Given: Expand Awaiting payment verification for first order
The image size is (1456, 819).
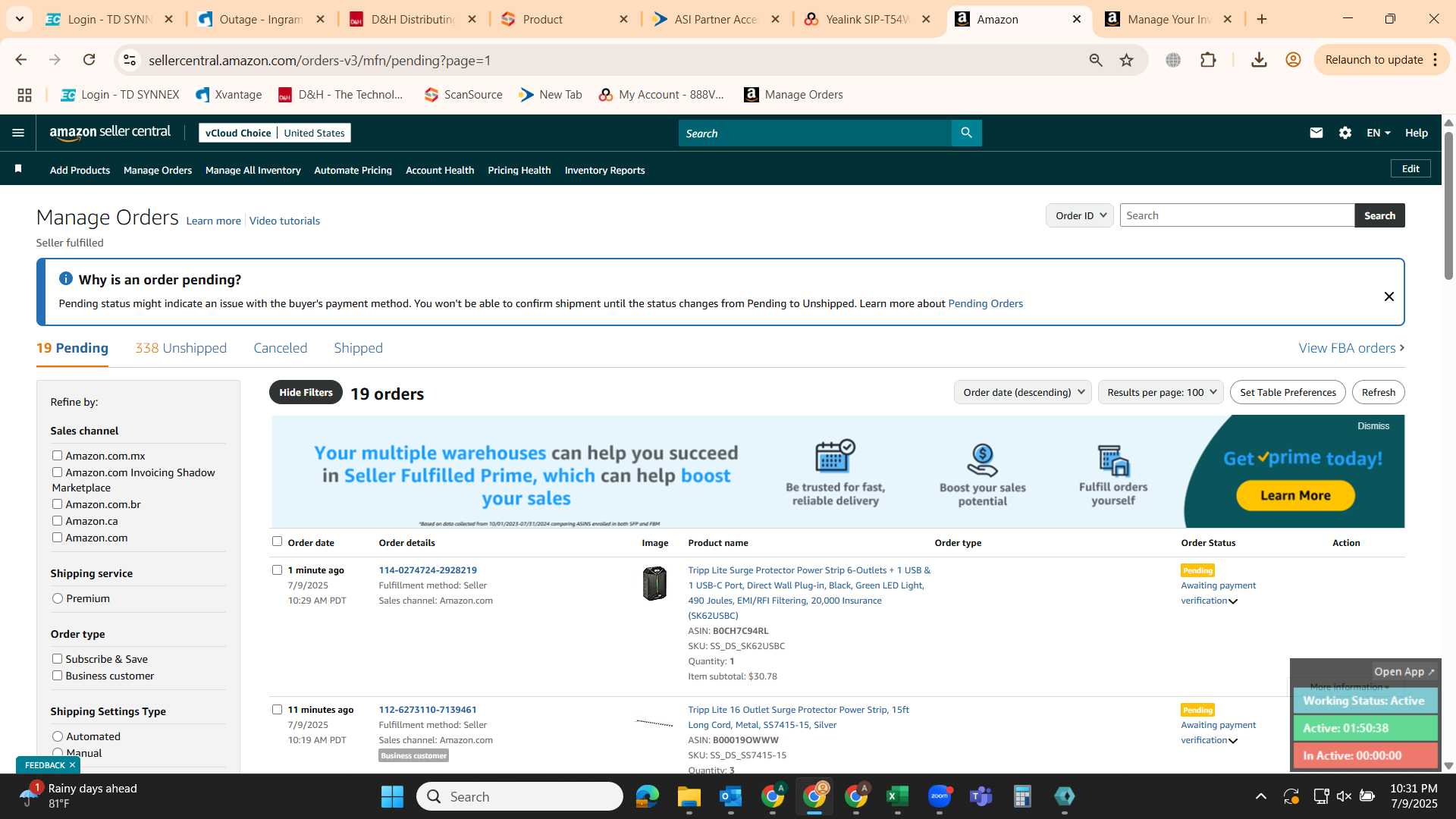Looking at the screenshot, I should coord(1233,601).
